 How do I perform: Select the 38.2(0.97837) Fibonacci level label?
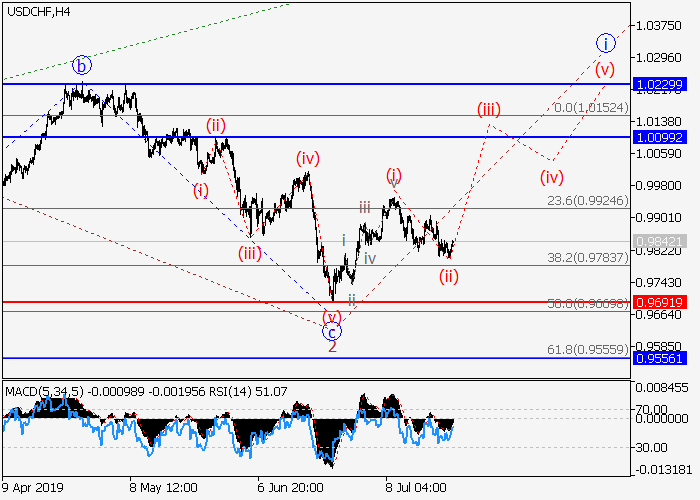pyautogui.click(x=587, y=257)
